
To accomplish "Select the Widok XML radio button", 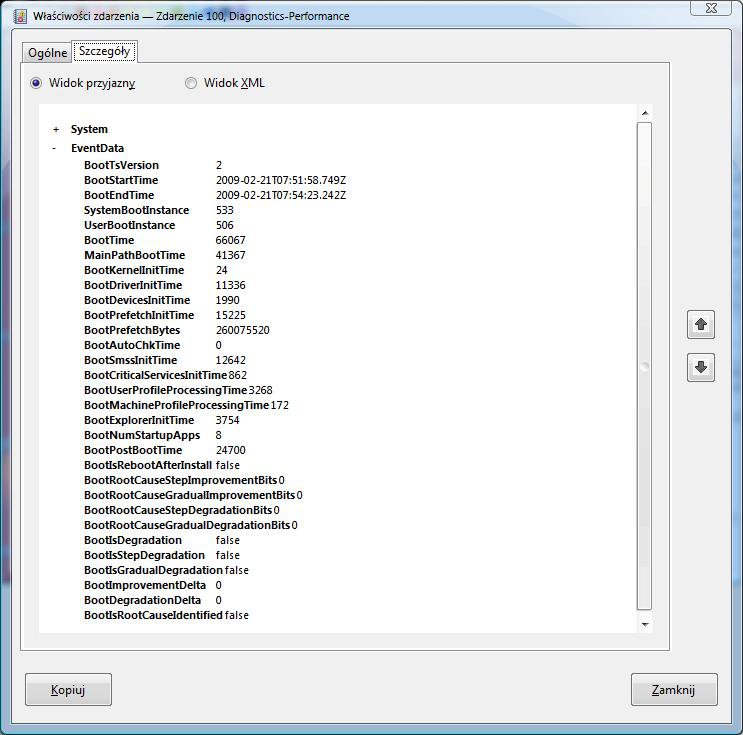I will click(x=190, y=83).
